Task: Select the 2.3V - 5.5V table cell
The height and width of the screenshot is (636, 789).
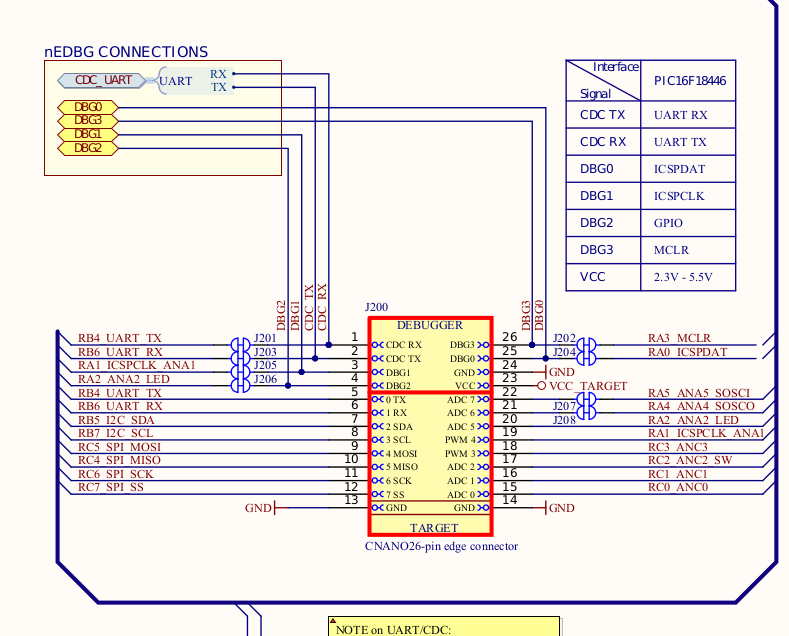Action: tap(688, 277)
